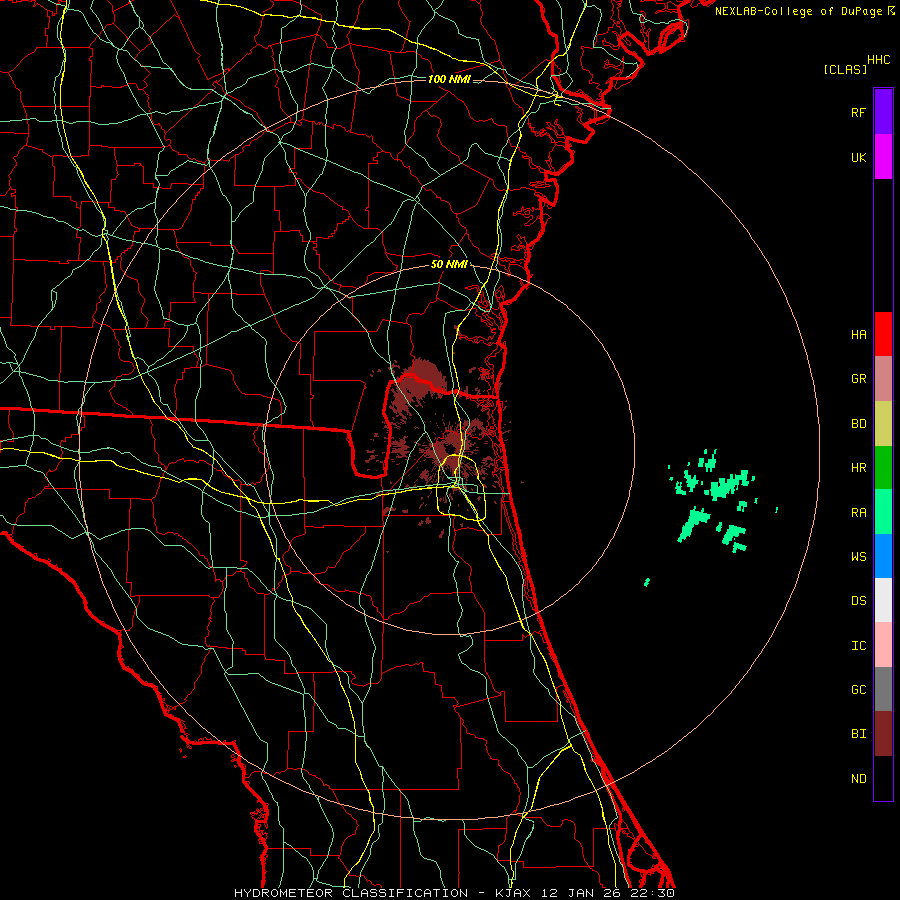Image resolution: width=900 pixels, height=900 pixels.
Task: Click the 'HA' legend label
Action: click(858, 334)
